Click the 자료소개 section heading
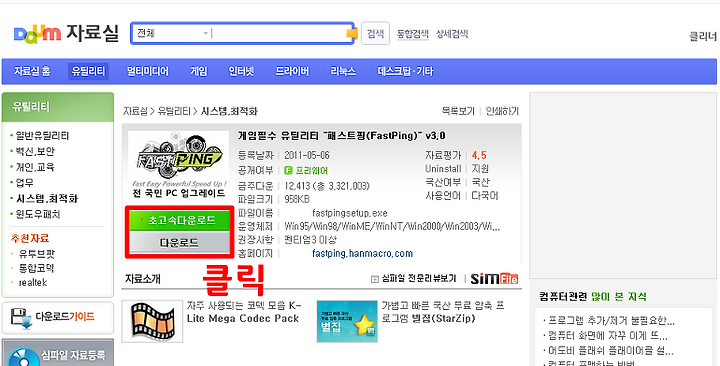The height and width of the screenshot is (366, 720). [x=142, y=279]
